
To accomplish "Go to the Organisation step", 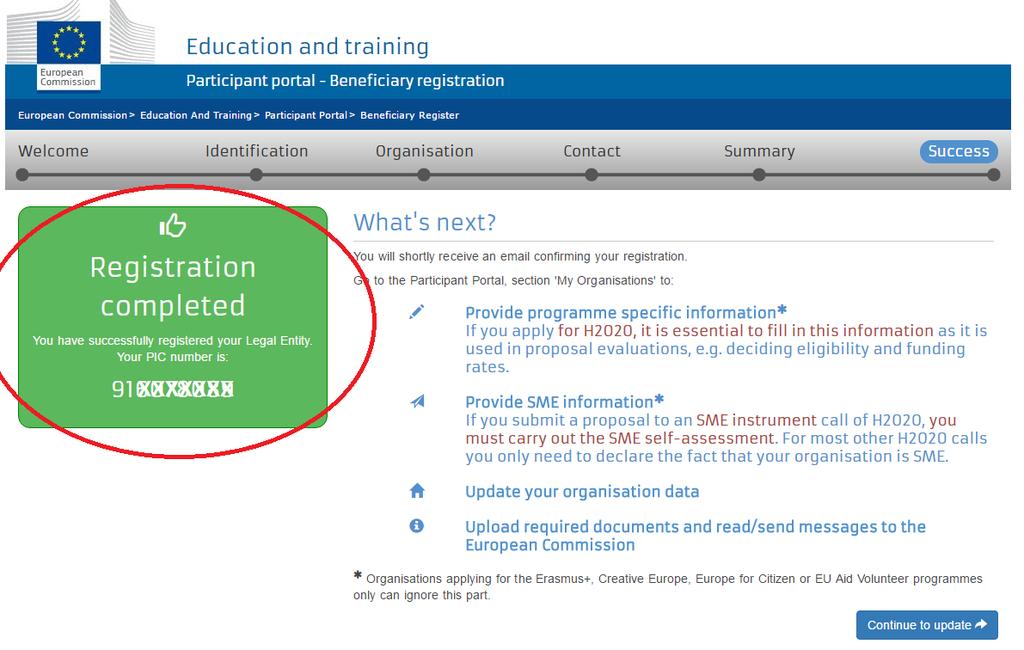I will pyautogui.click(x=424, y=151).
